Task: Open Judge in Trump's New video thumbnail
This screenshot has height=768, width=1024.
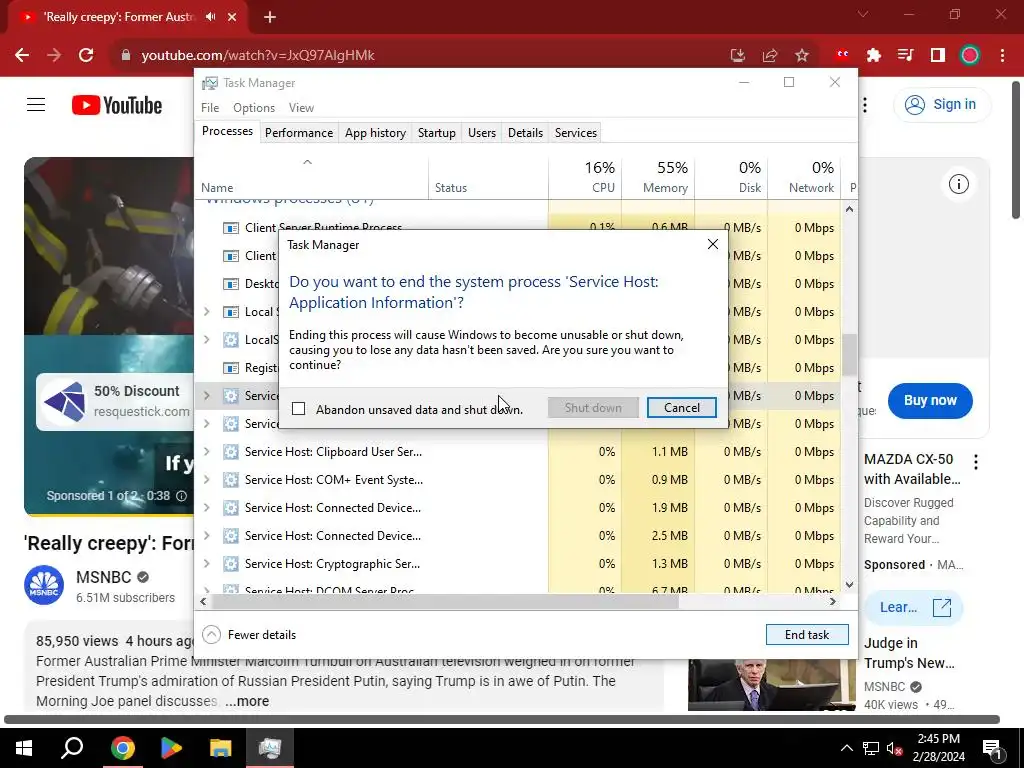Action: pyautogui.click(x=771, y=684)
